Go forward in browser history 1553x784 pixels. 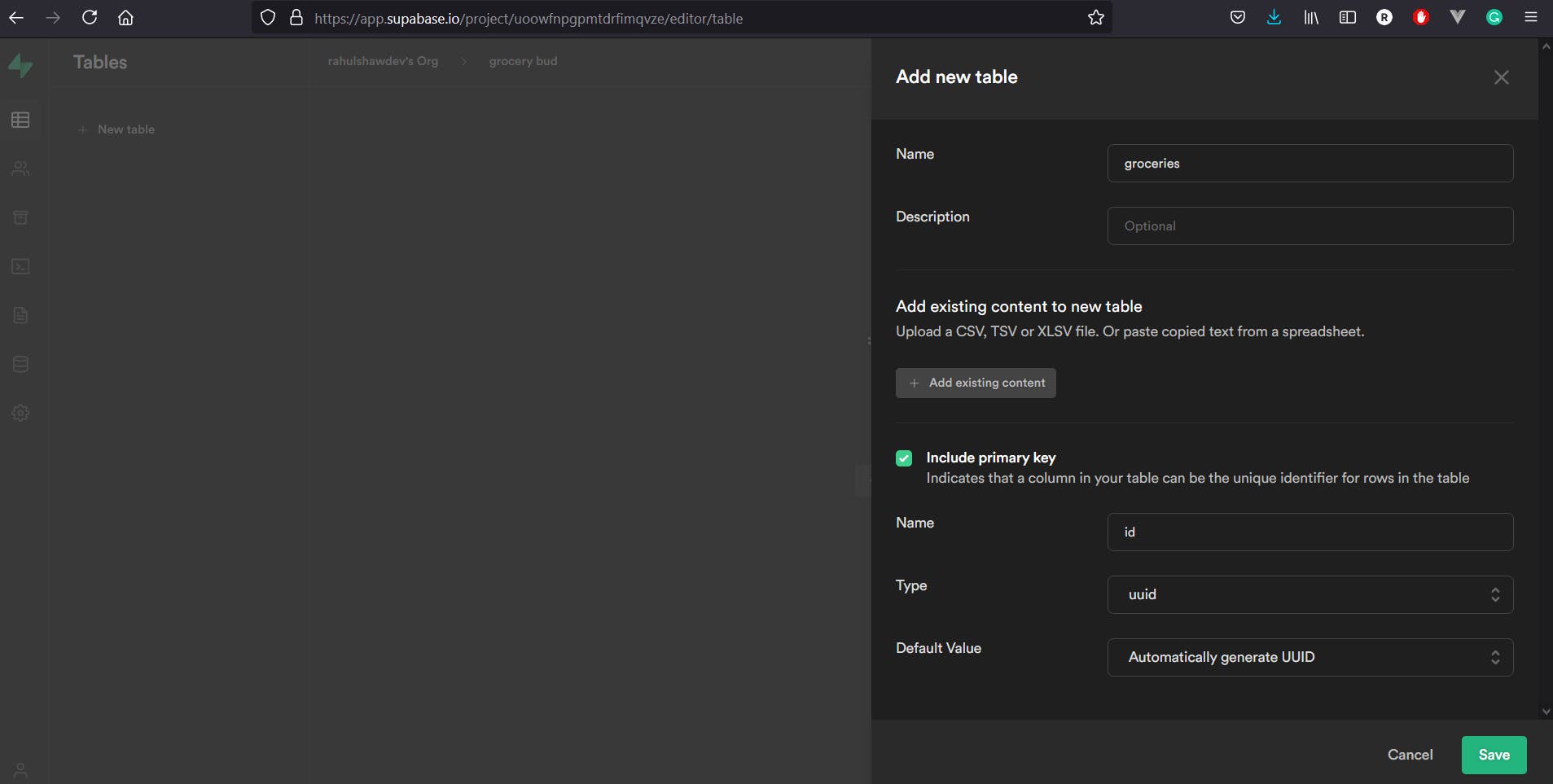click(53, 18)
